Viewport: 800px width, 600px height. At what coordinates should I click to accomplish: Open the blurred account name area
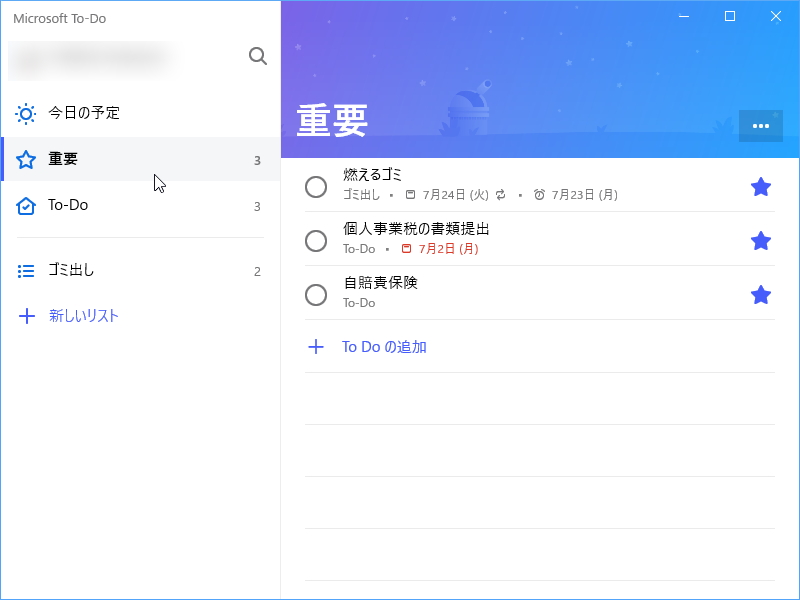pos(95,57)
